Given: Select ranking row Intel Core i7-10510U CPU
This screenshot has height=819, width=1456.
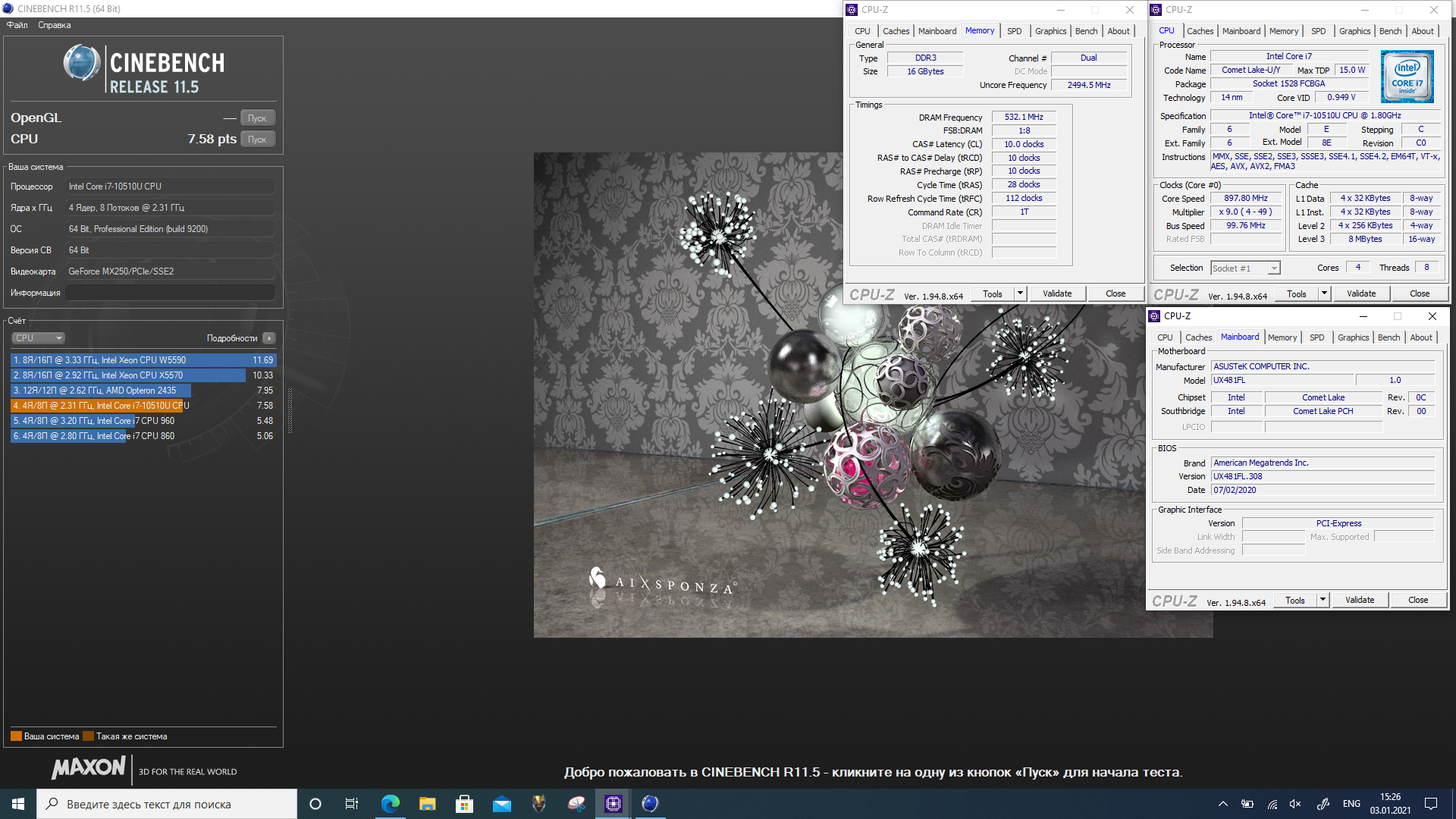Looking at the screenshot, I should (143, 406).
